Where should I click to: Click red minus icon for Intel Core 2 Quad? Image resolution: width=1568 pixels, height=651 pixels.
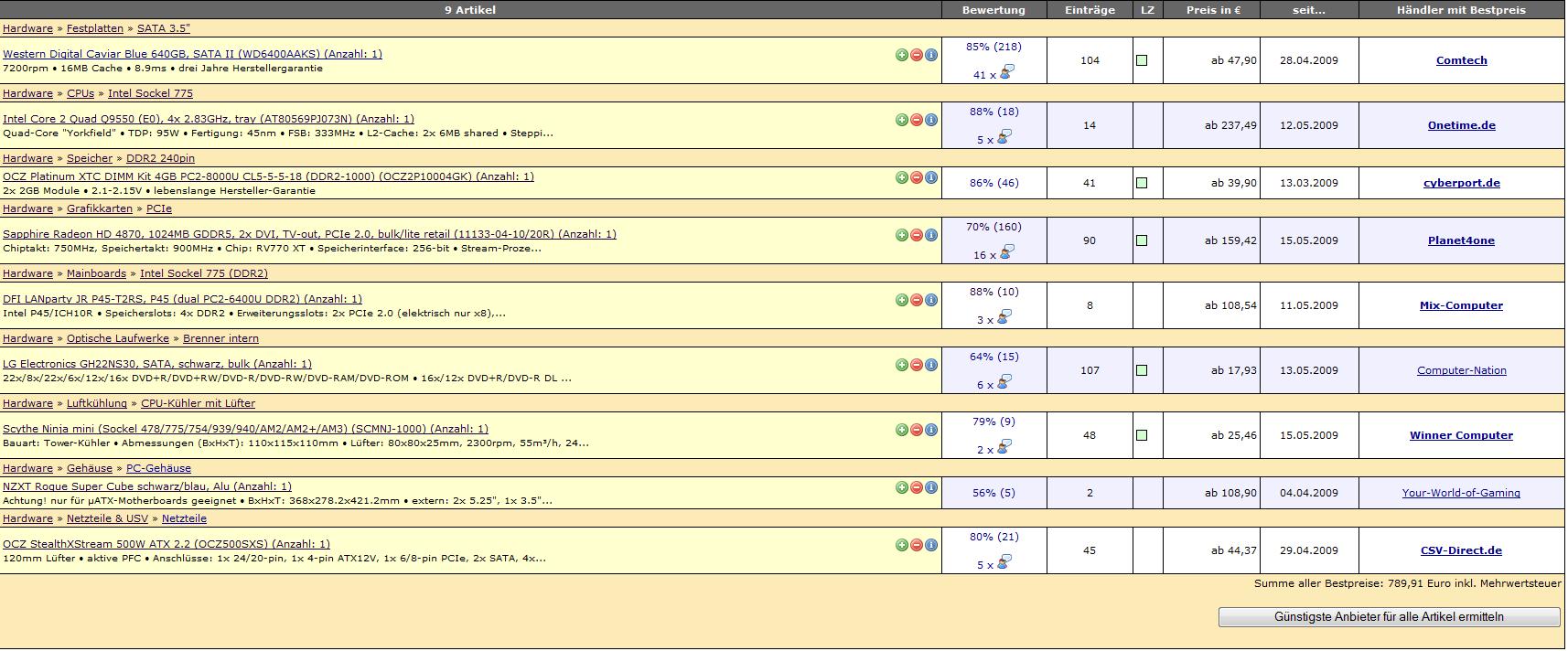pyautogui.click(x=916, y=120)
